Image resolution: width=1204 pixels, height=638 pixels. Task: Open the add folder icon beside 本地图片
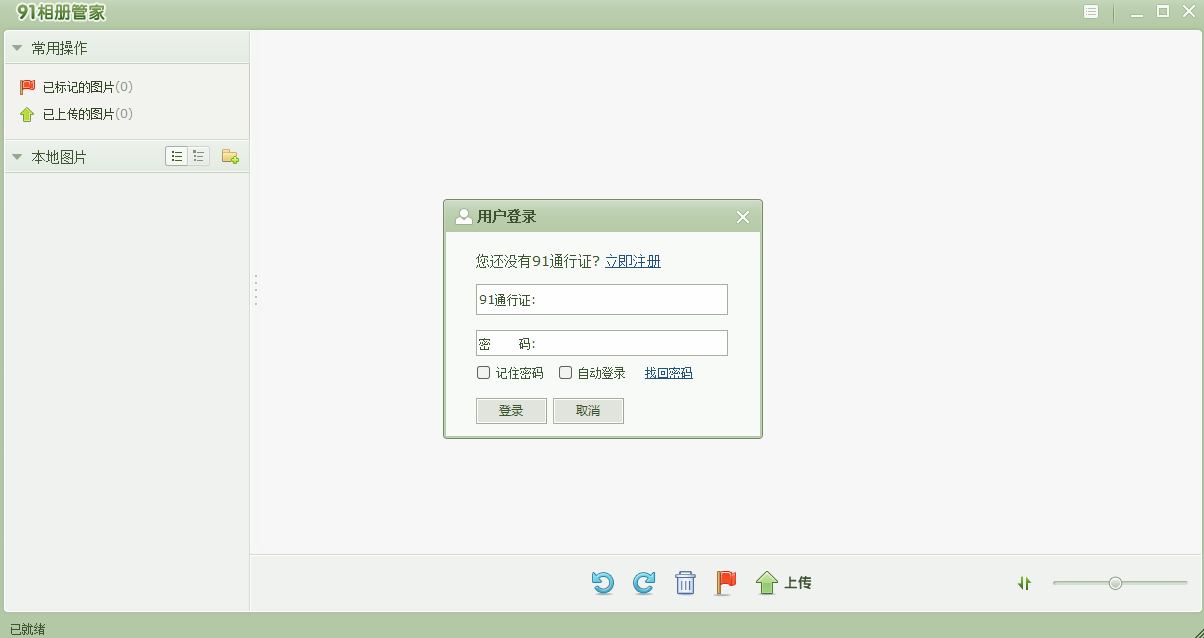click(x=230, y=156)
